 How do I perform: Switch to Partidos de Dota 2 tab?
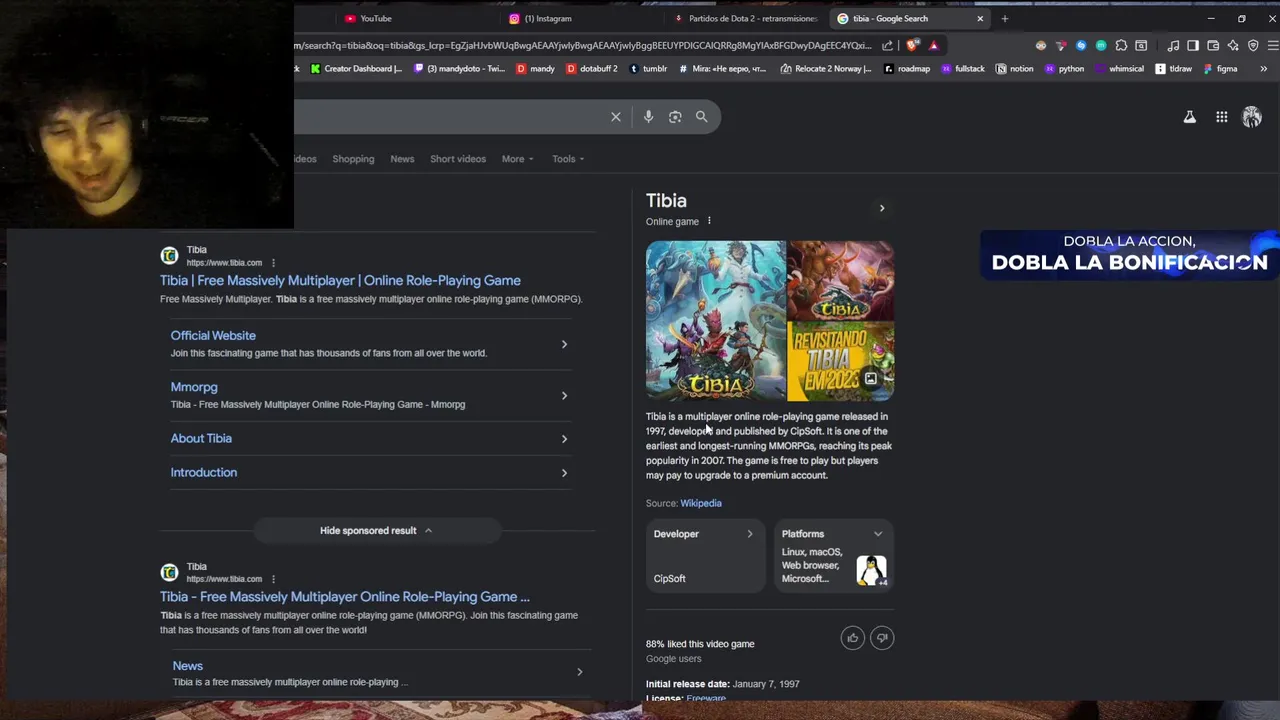point(745,18)
